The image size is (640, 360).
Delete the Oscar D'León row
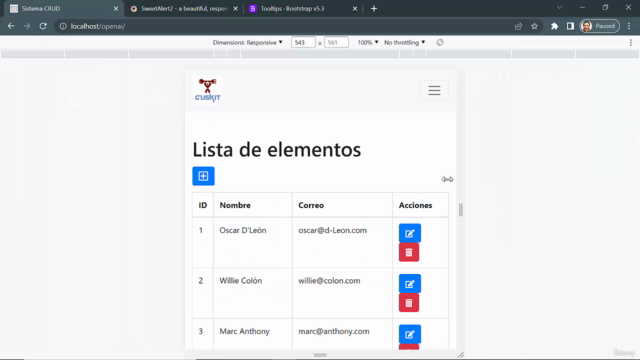point(409,253)
